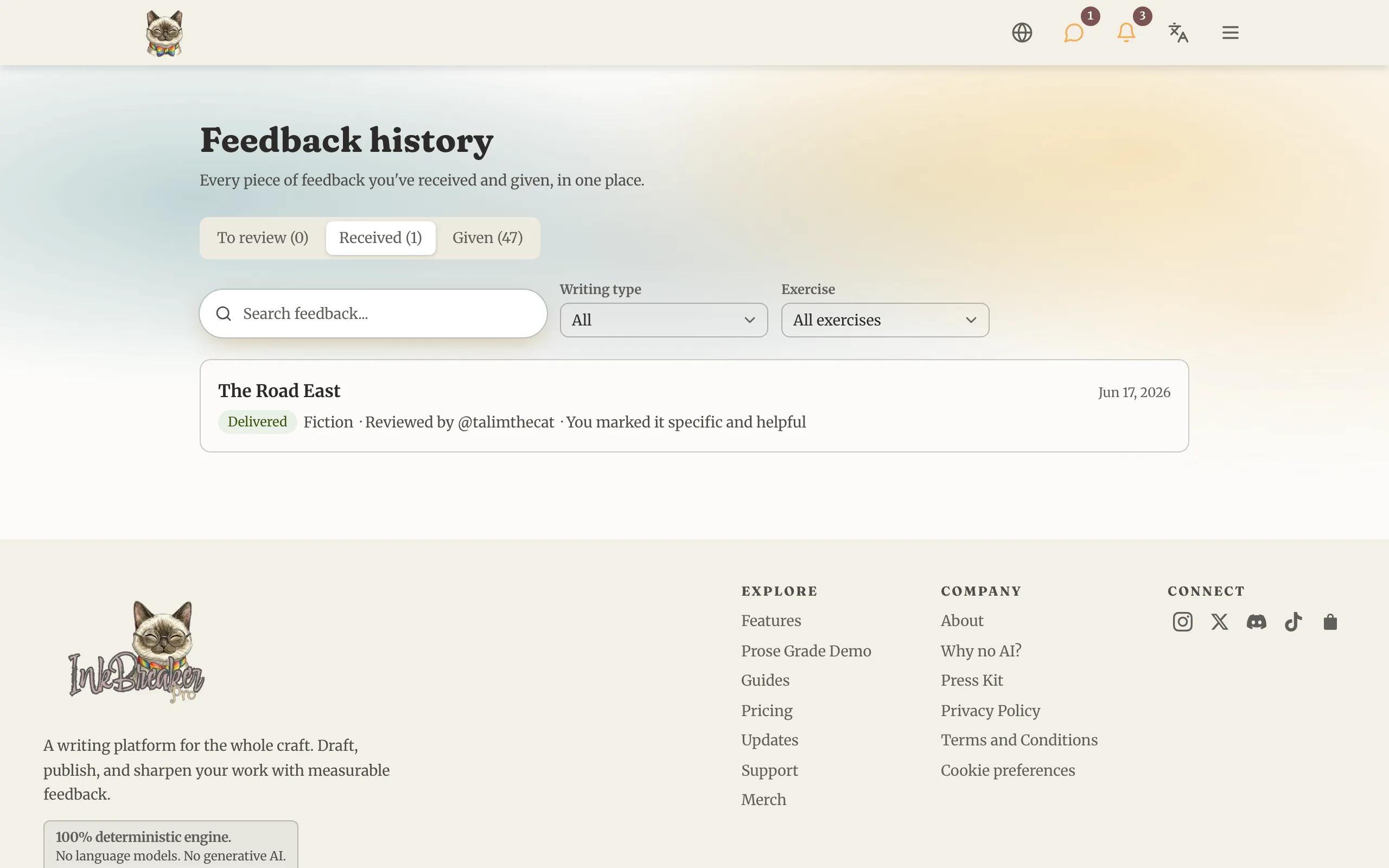
Task: Click the Delivered status badge
Action: coord(257,422)
